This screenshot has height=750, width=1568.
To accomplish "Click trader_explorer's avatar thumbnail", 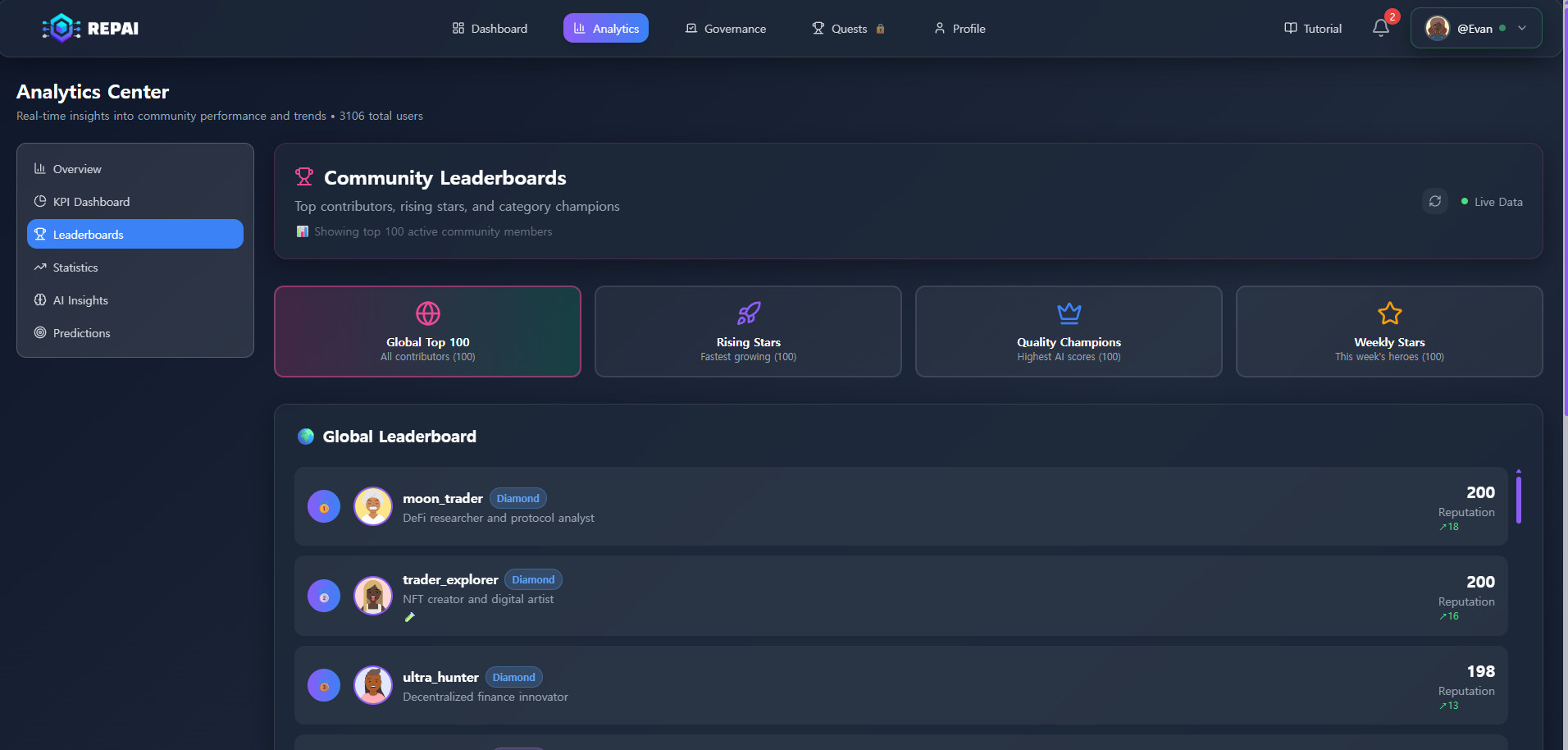I will click(x=373, y=596).
